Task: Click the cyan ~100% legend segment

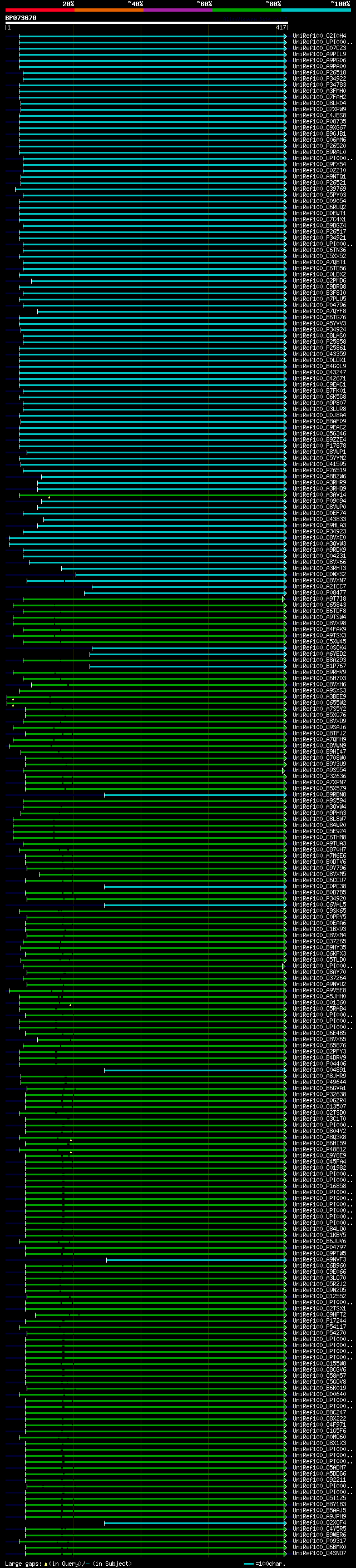Action: [x=316, y=10]
